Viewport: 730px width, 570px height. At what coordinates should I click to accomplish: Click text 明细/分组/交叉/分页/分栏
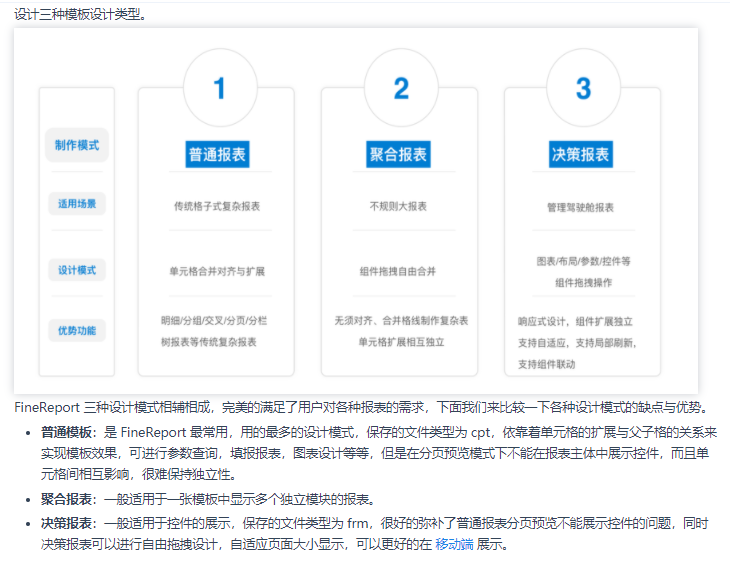[x=214, y=320]
